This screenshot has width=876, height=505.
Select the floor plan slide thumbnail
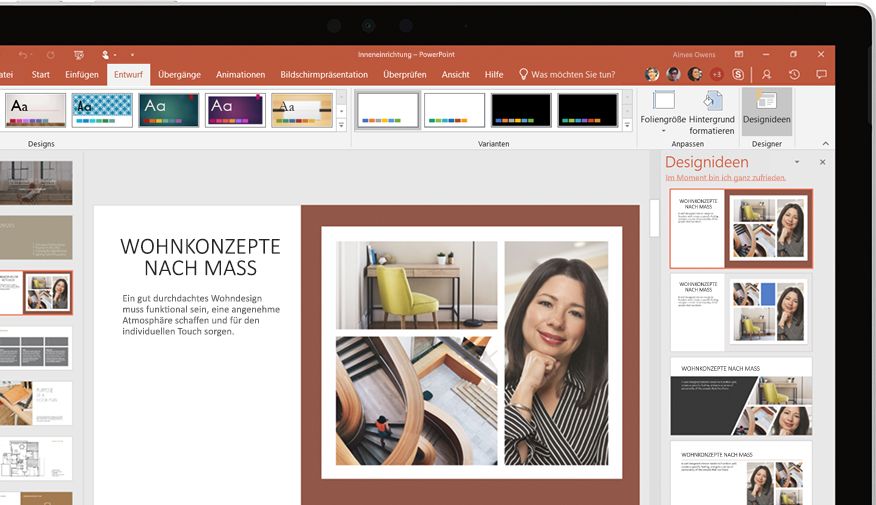tap(36, 459)
